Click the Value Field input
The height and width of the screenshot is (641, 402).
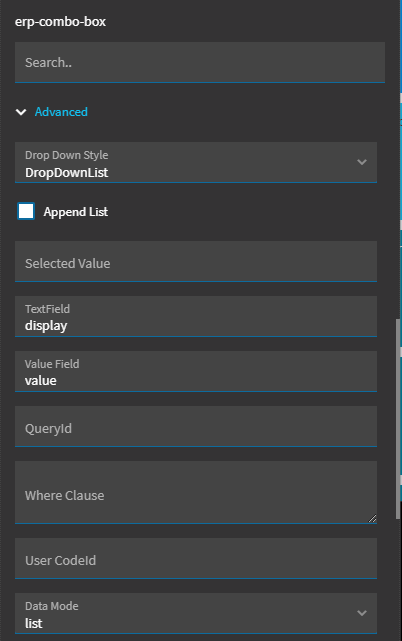tap(196, 371)
